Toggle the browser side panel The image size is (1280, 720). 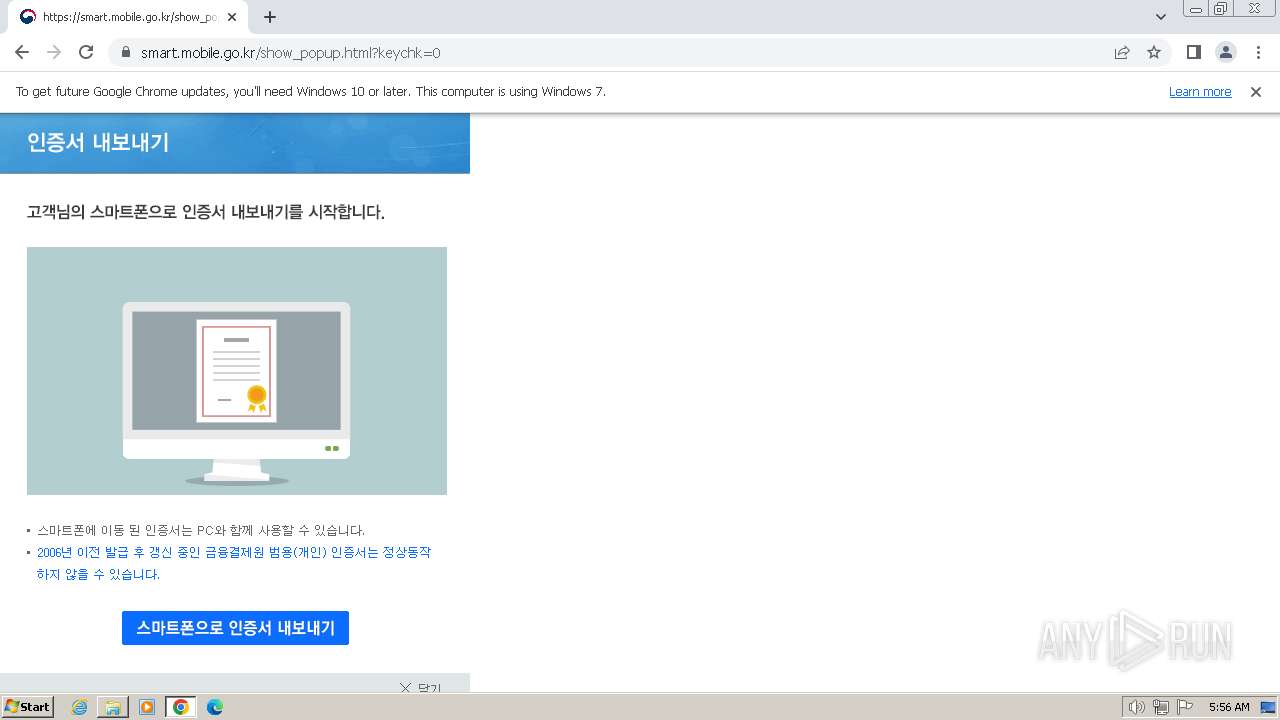click(x=1193, y=52)
